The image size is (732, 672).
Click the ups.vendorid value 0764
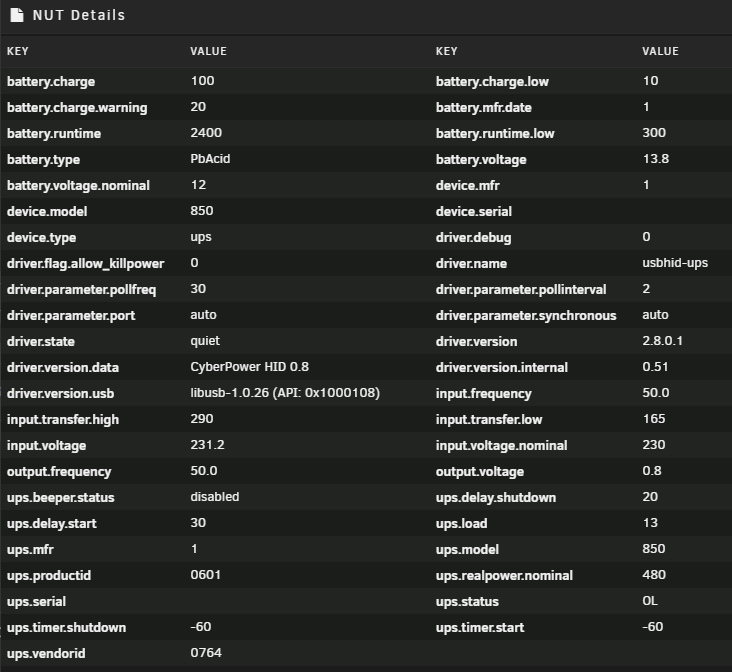point(206,652)
